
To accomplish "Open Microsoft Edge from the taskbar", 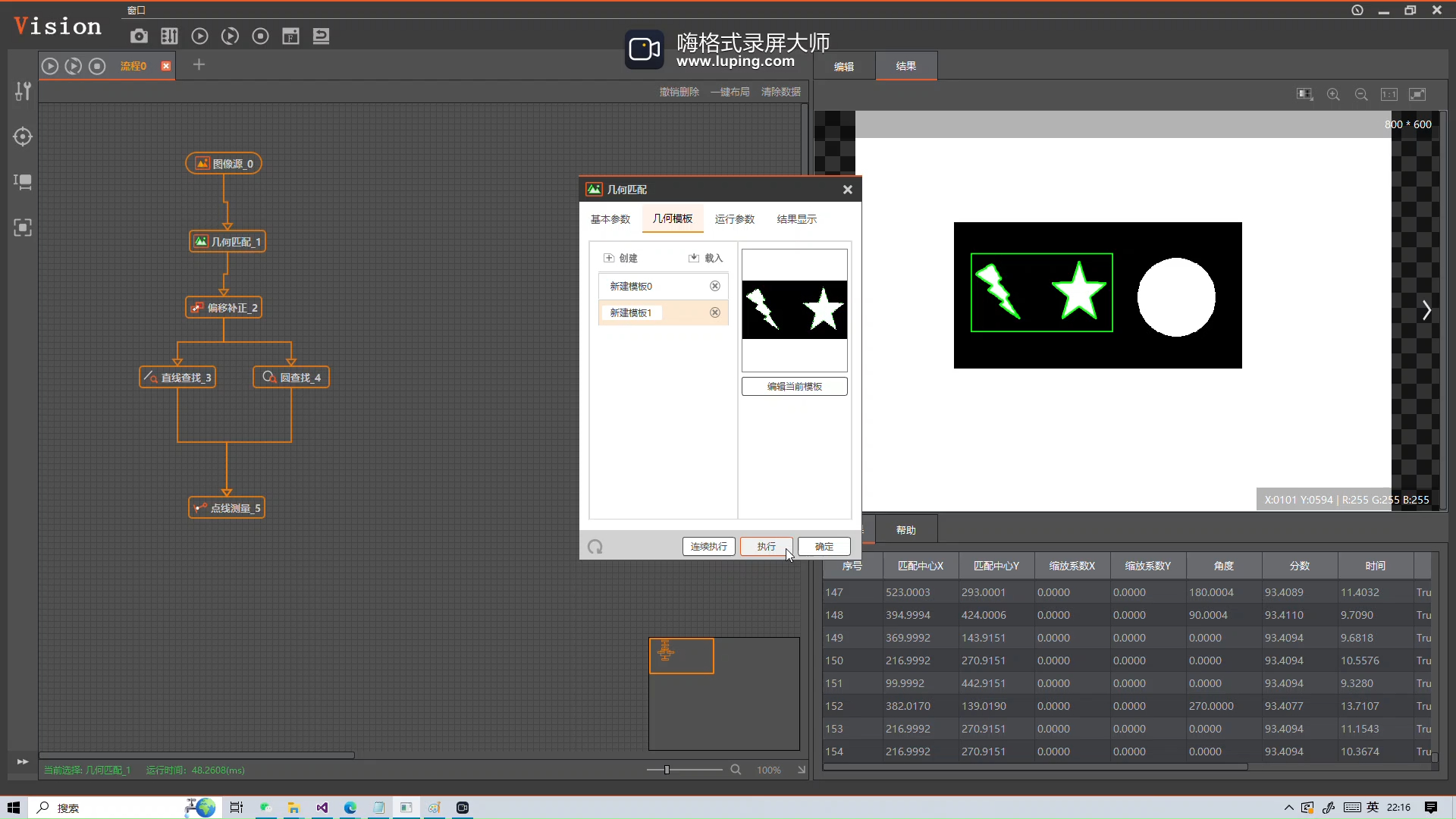I will (x=350, y=807).
